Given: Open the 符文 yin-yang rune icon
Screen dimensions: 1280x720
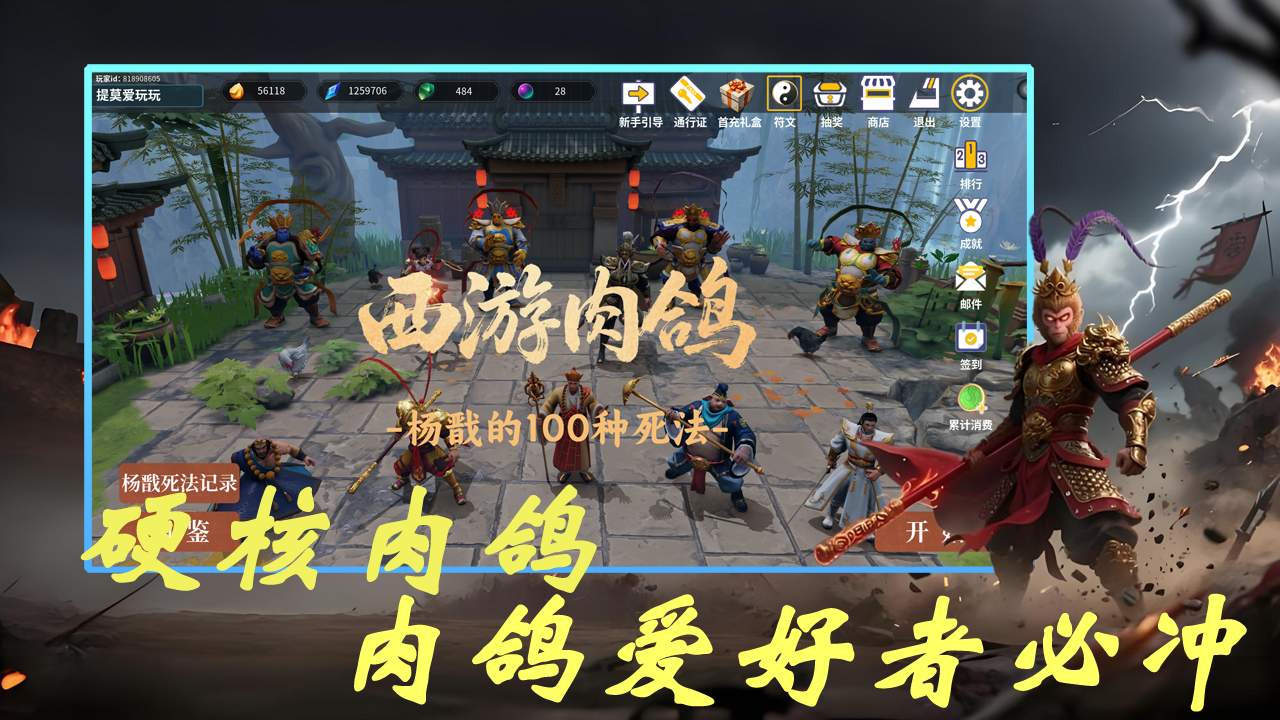Looking at the screenshot, I should click(x=784, y=94).
